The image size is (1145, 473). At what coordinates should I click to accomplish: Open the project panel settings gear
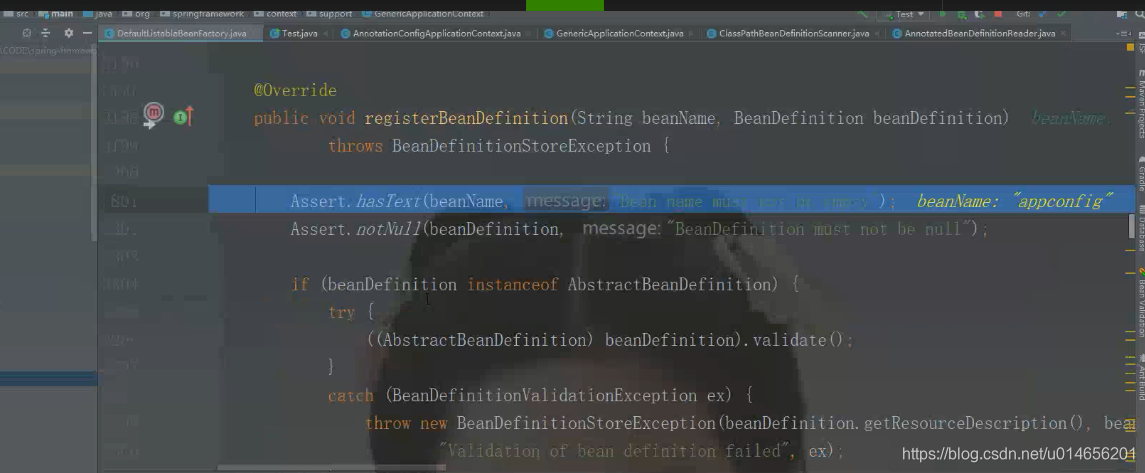pyautogui.click(x=69, y=33)
